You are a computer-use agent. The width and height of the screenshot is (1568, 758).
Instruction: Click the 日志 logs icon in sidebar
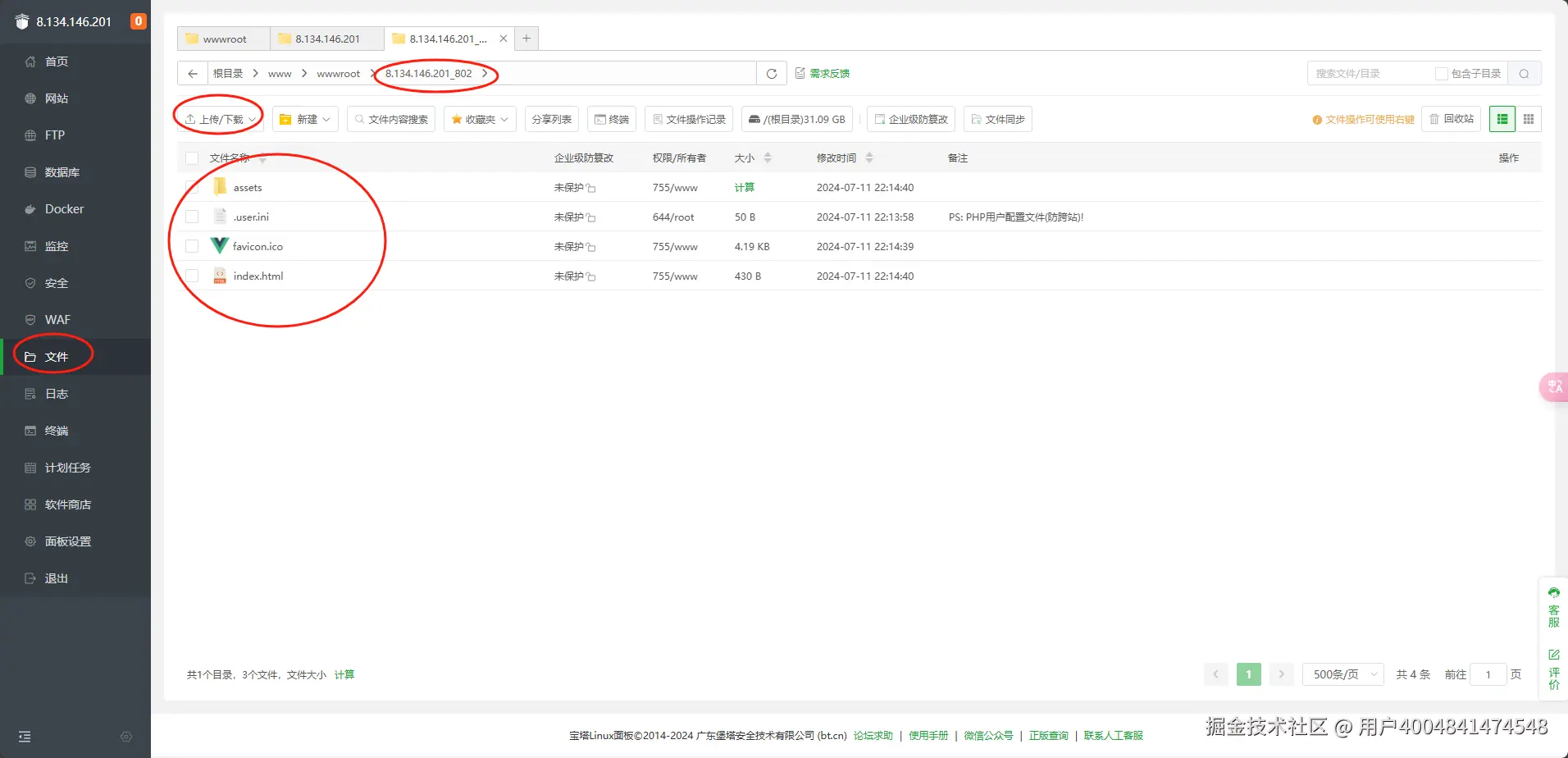(x=30, y=394)
